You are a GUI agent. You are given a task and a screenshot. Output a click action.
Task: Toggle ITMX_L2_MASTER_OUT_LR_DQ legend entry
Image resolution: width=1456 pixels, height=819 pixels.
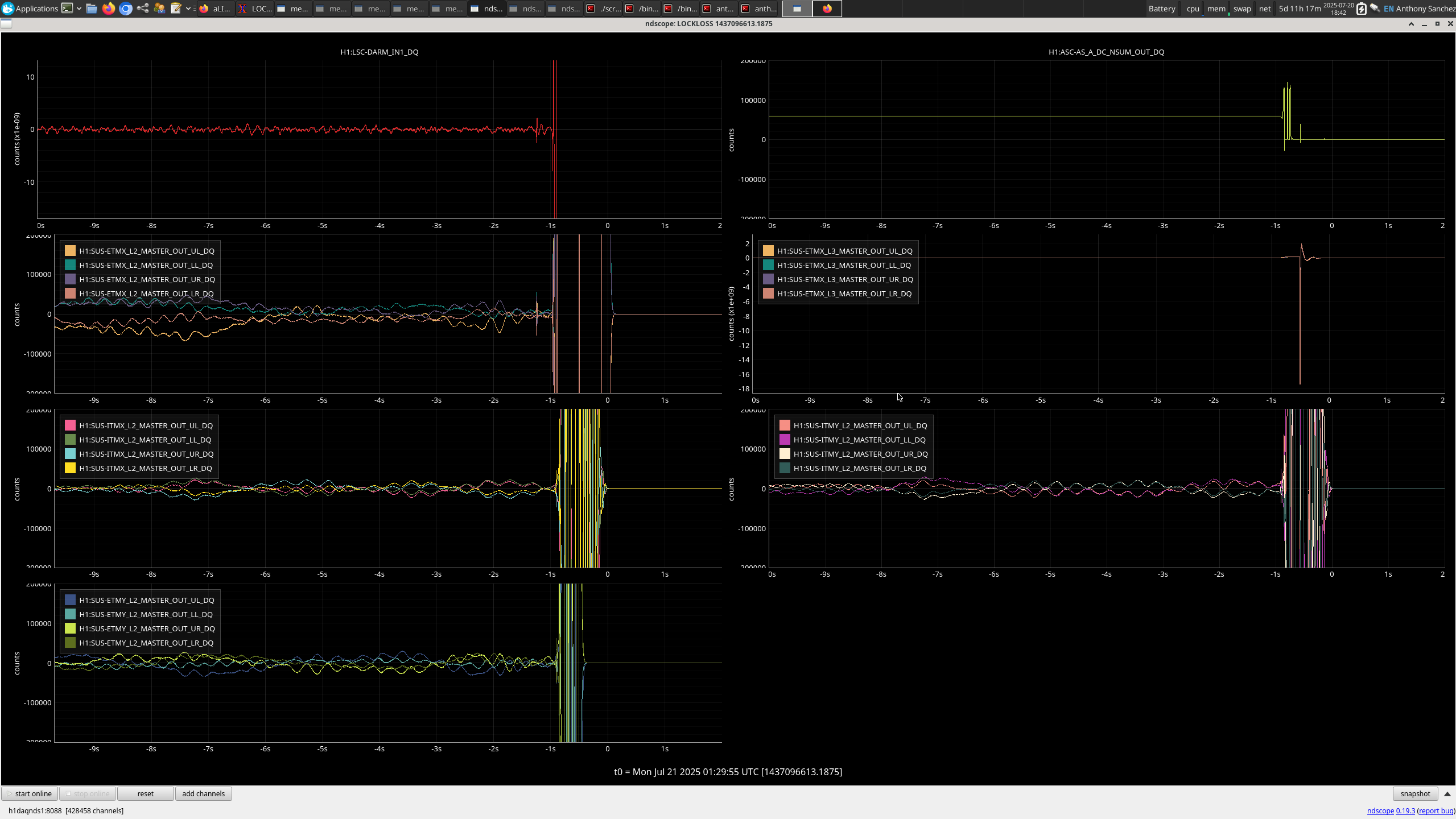tap(145, 468)
